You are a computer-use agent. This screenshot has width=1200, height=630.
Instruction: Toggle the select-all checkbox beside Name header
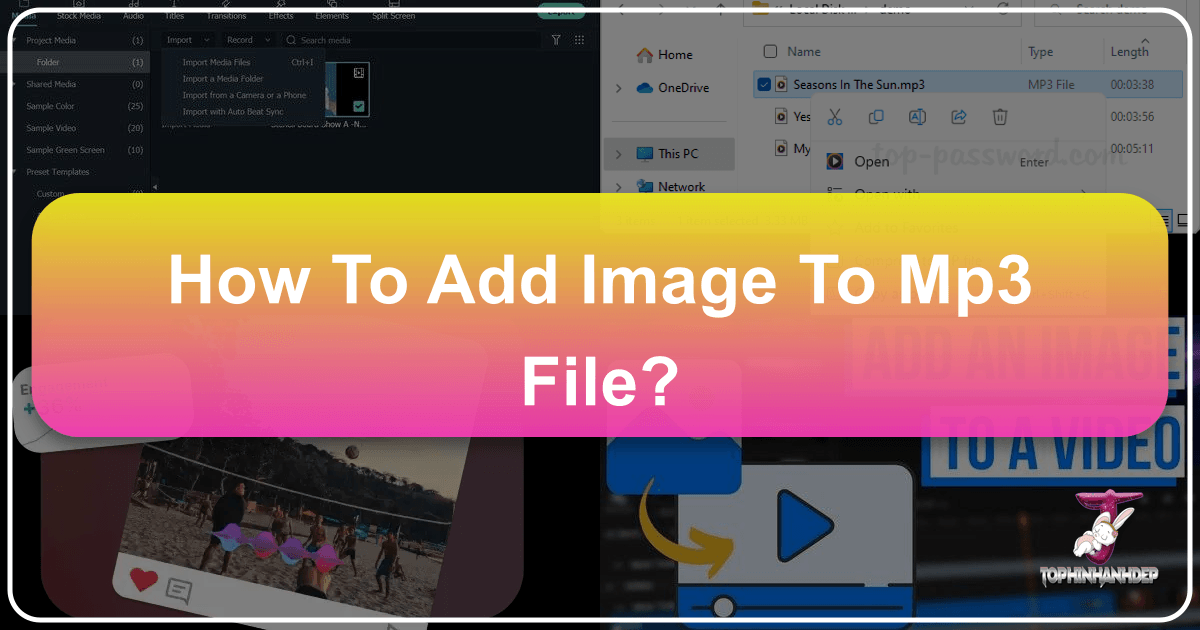click(x=769, y=51)
